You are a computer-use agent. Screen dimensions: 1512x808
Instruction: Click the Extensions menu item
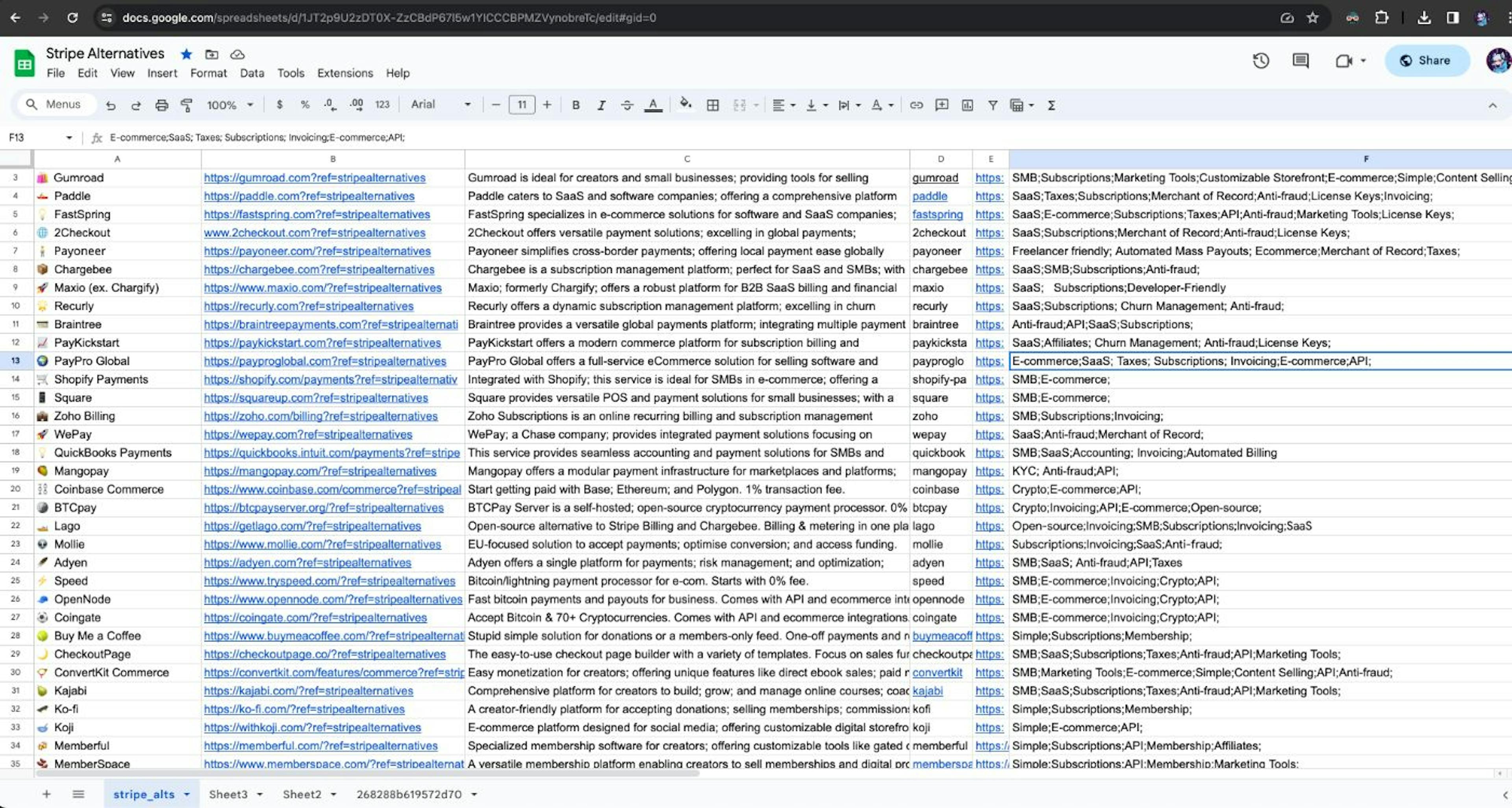click(x=344, y=73)
